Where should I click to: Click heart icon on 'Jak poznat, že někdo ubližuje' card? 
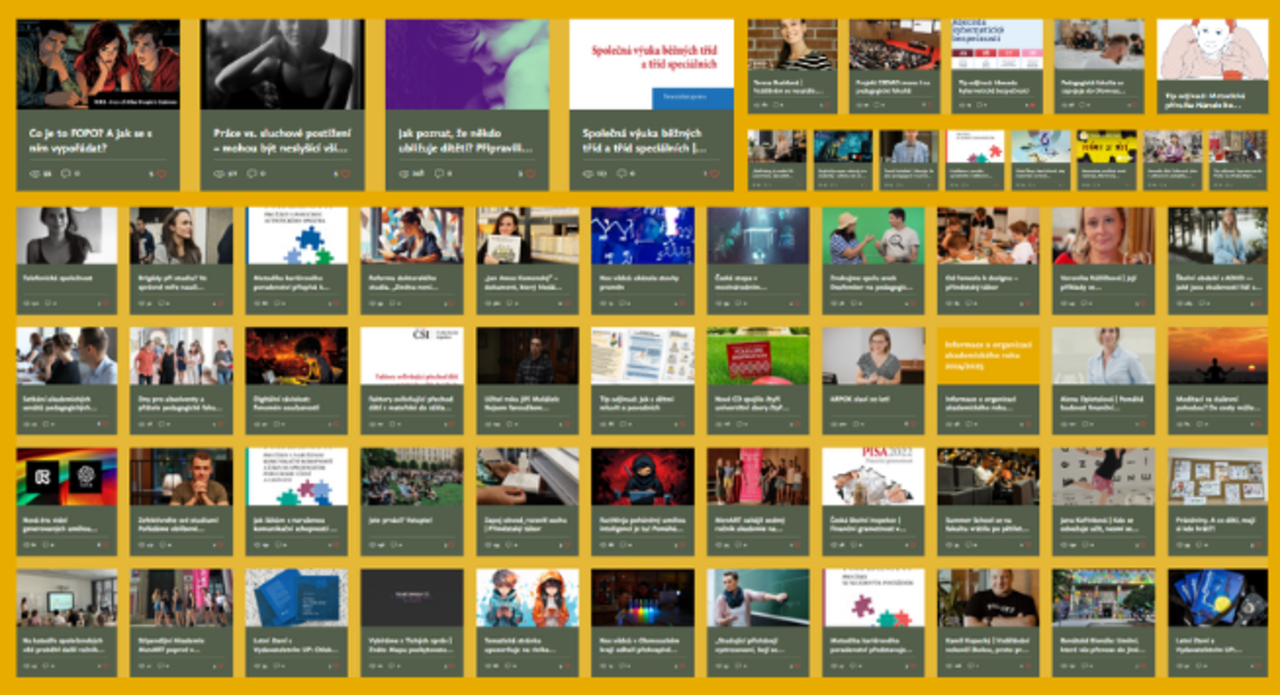point(529,174)
